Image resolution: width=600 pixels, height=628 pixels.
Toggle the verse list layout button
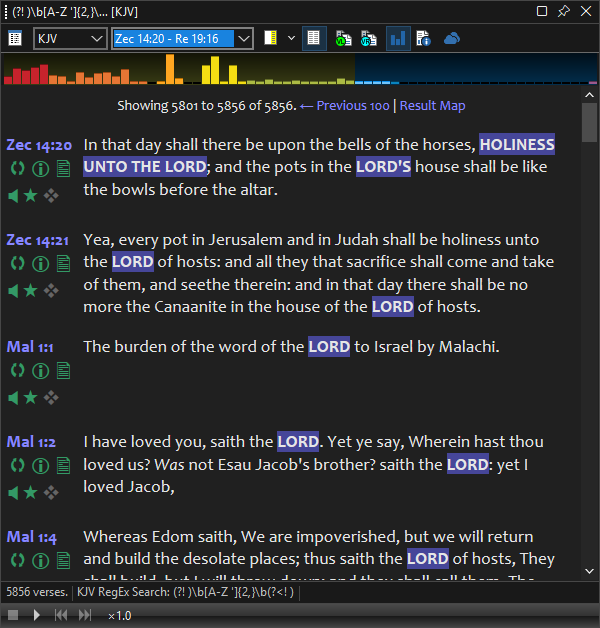(x=314, y=38)
